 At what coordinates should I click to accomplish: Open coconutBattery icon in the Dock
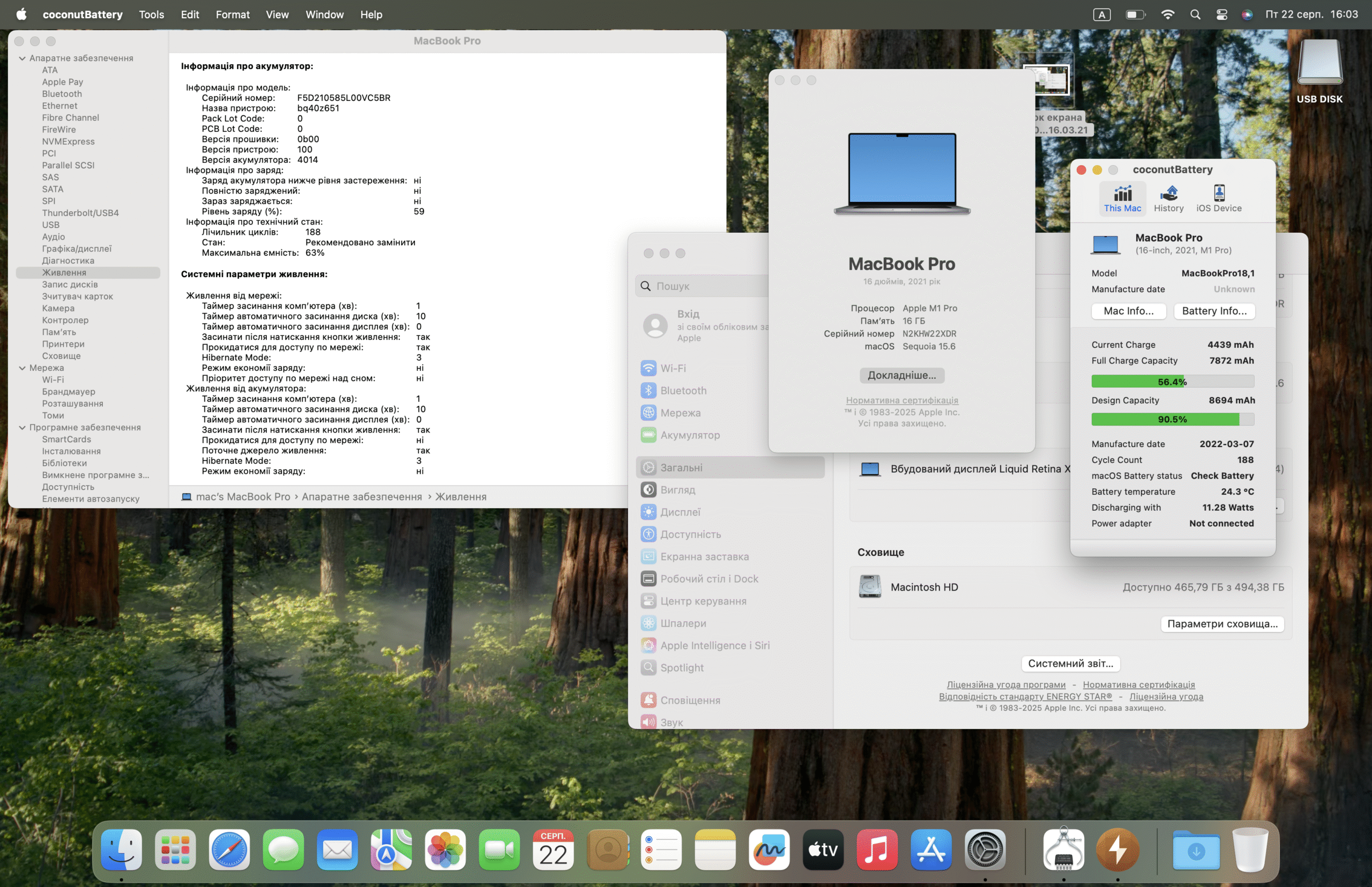click(x=1117, y=849)
